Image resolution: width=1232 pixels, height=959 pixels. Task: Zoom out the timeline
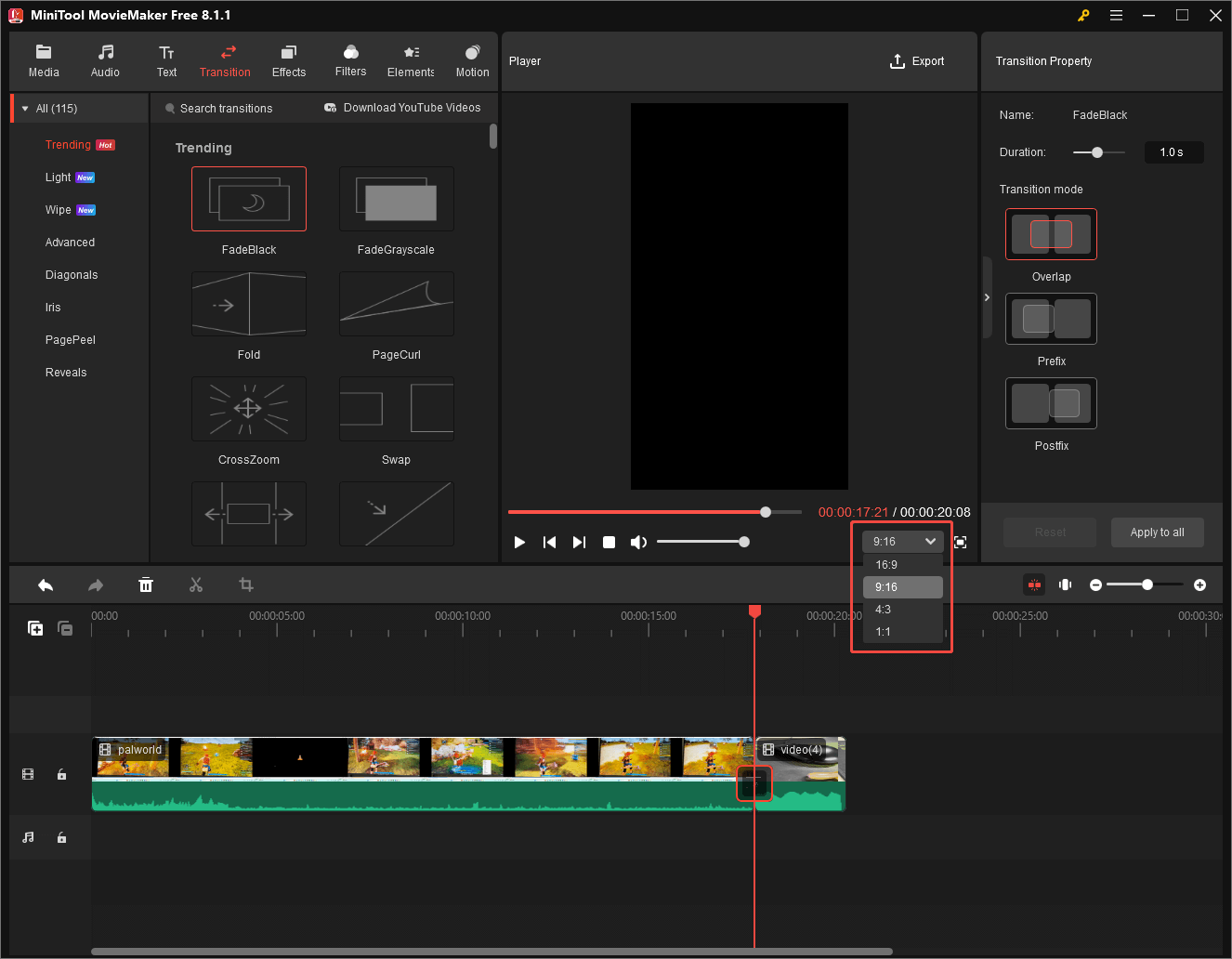point(1096,585)
